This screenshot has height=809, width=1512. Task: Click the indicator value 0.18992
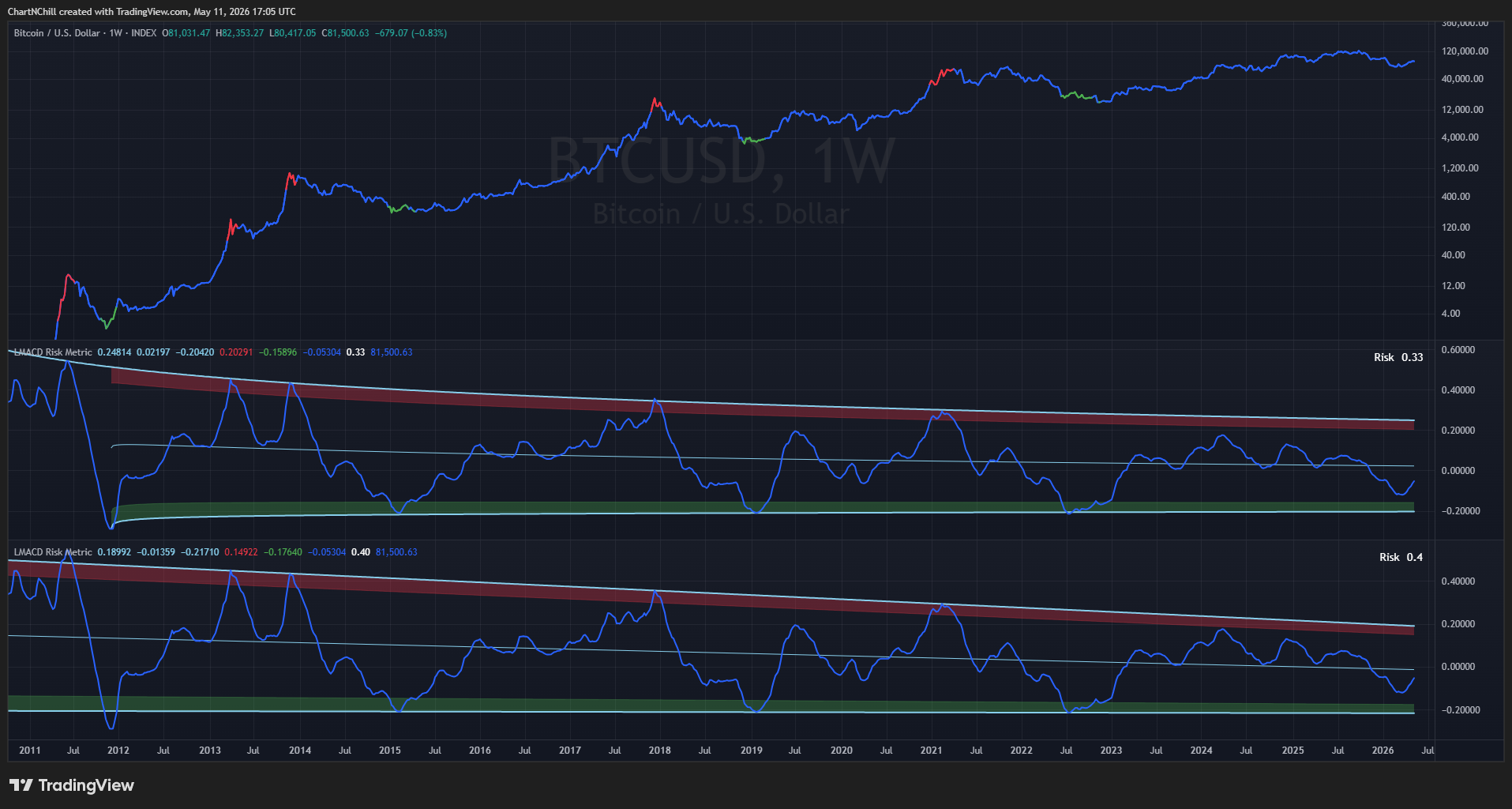pyautogui.click(x=114, y=552)
